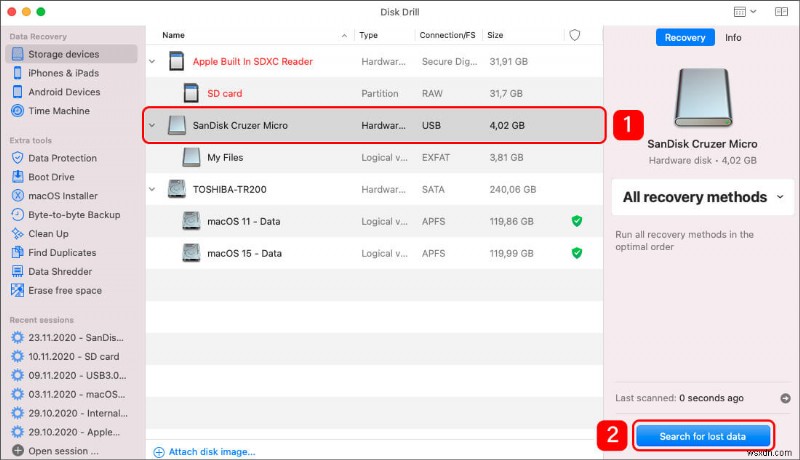This screenshot has width=800, height=460.
Task: Click the RAW file system cell
Action: tap(432, 93)
